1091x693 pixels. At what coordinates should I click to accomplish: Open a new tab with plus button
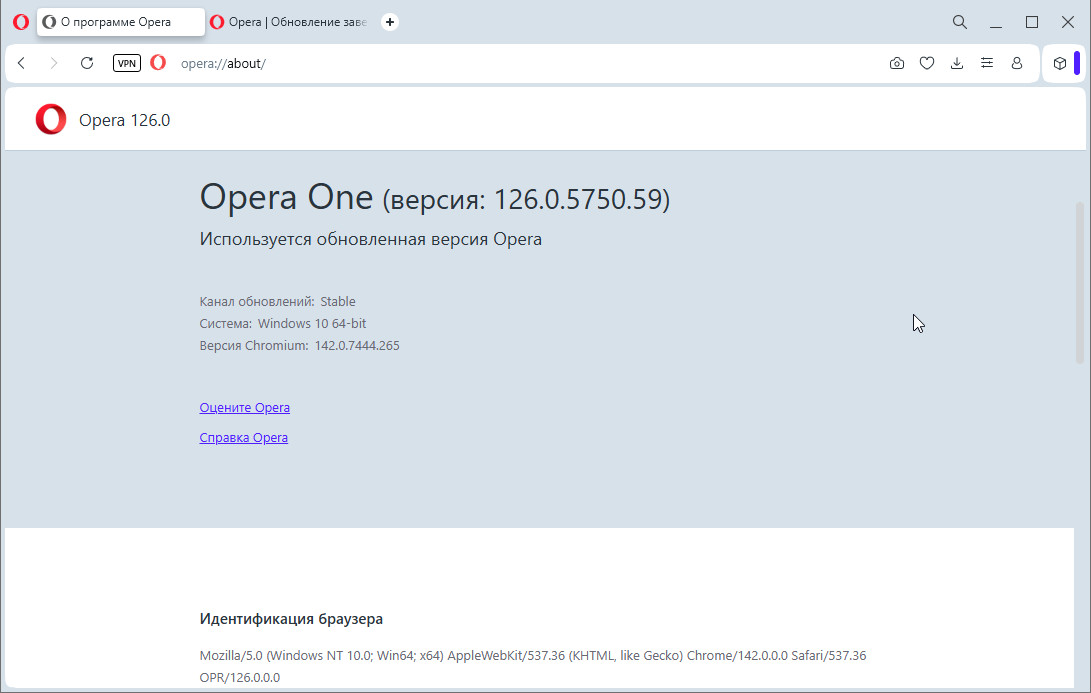click(390, 22)
